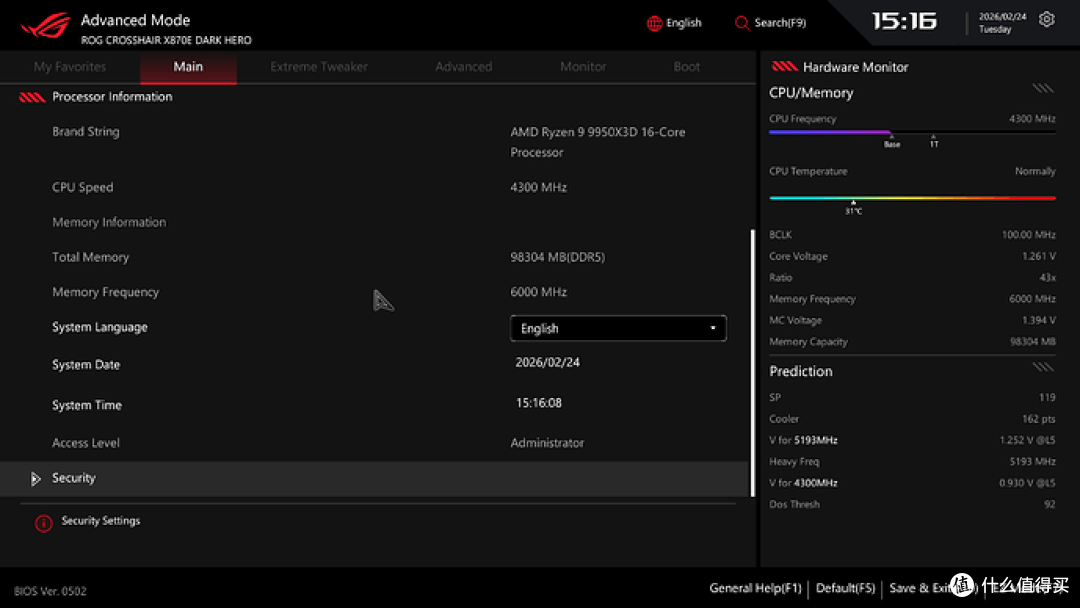Open the Security menu row
Image resolution: width=1080 pixels, height=608 pixels.
(374, 479)
